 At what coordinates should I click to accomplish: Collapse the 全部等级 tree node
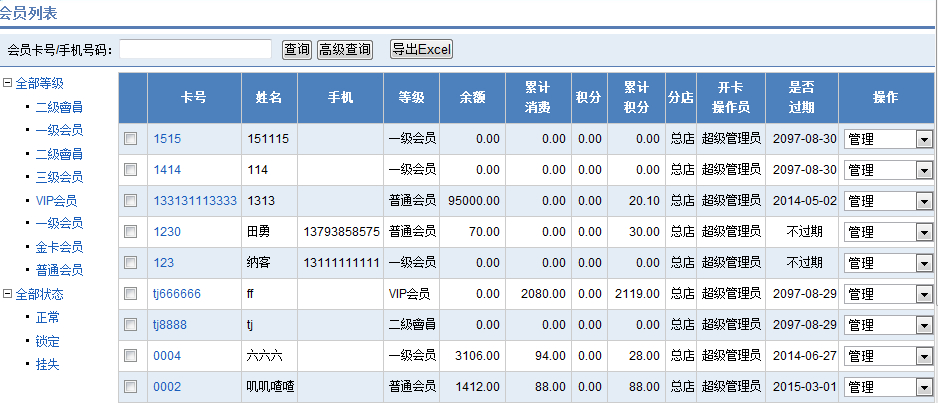[x=8, y=83]
